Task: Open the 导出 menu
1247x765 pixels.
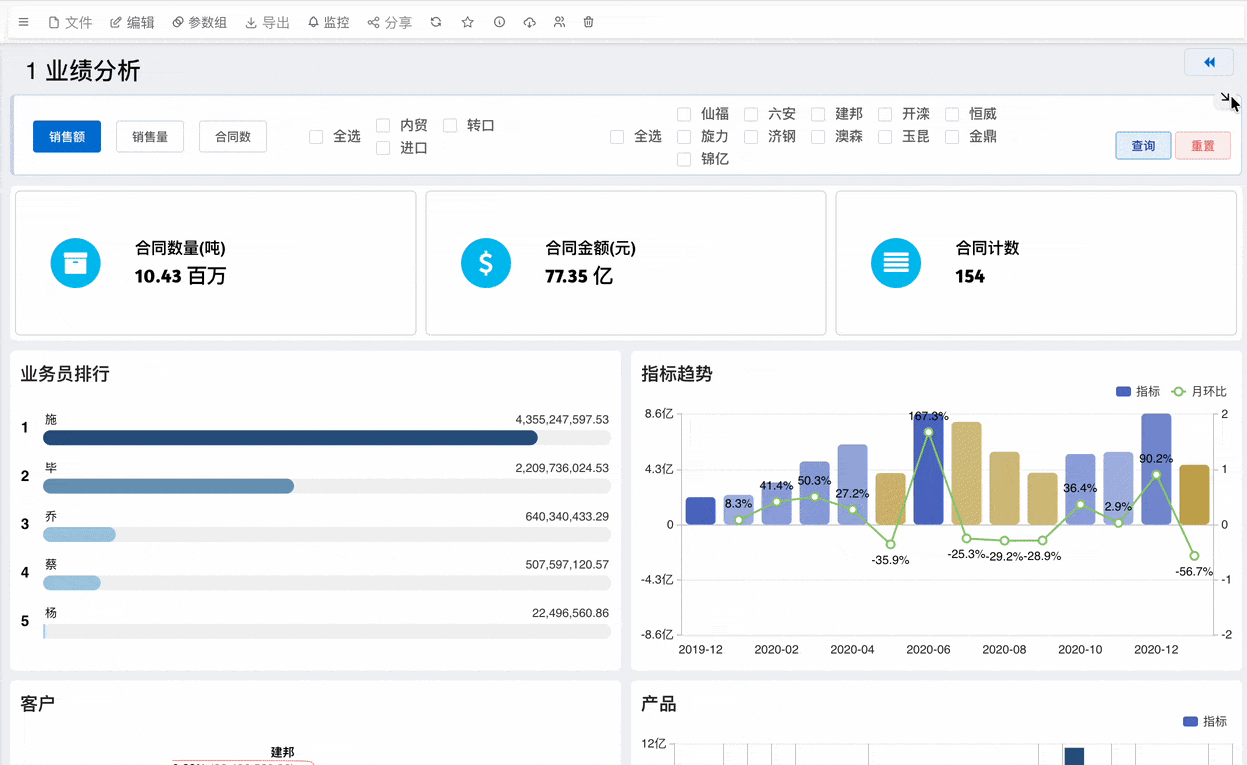Action: pyautogui.click(x=268, y=22)
